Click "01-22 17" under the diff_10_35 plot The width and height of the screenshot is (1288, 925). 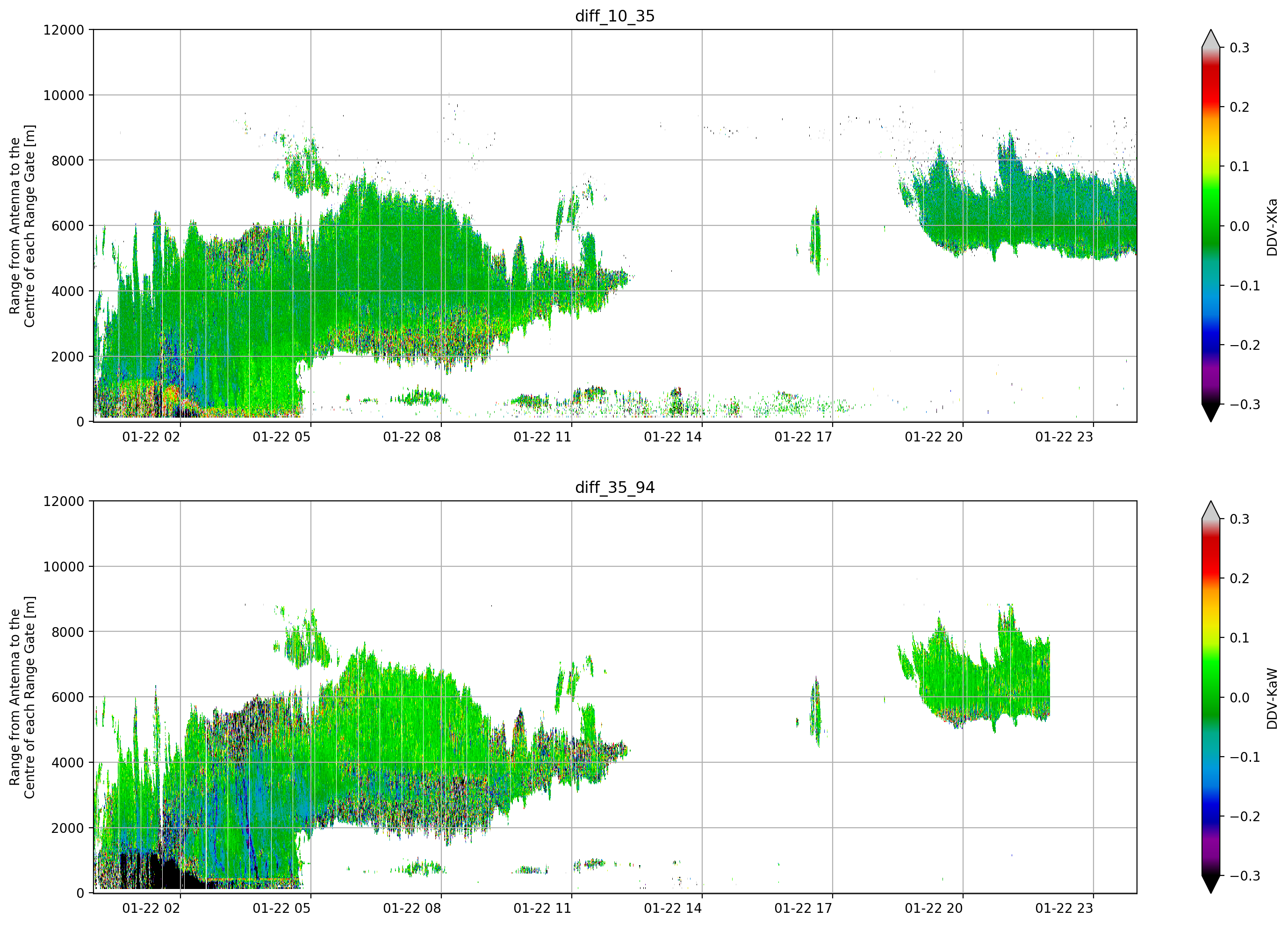coord(804,437)
